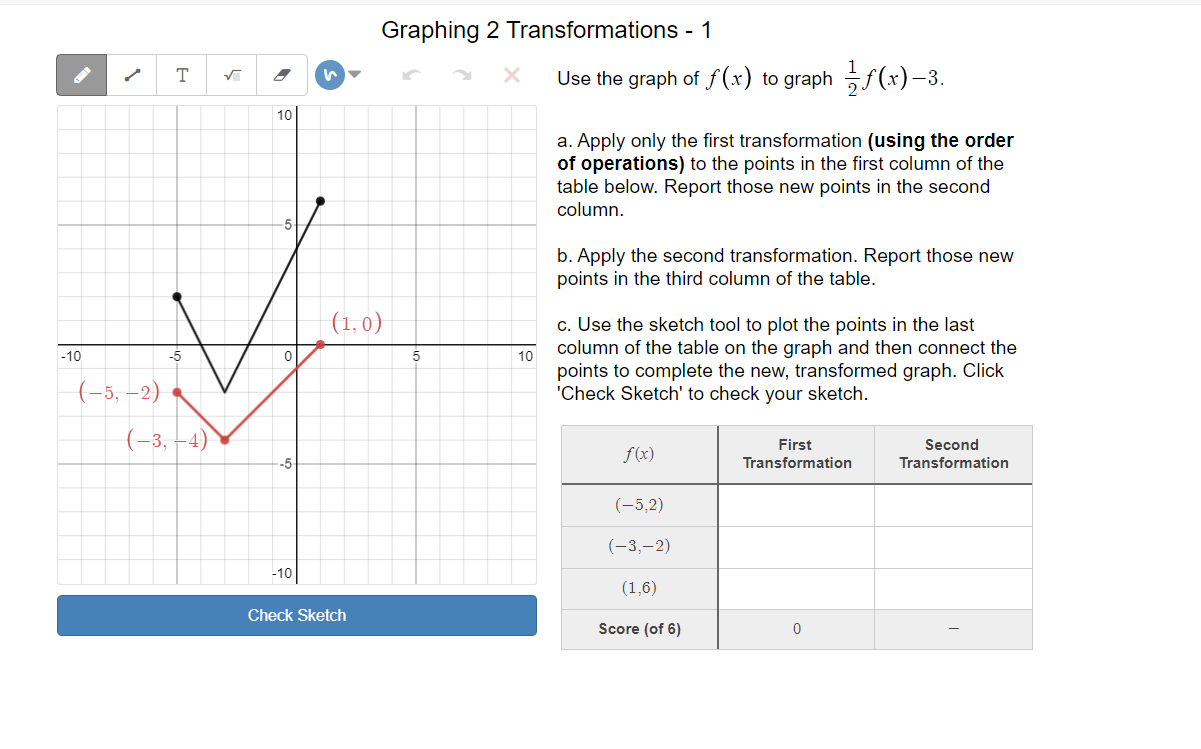Select the square root math input tool
The width and height of the screenshot is (1201, 749).
(229, 75)
